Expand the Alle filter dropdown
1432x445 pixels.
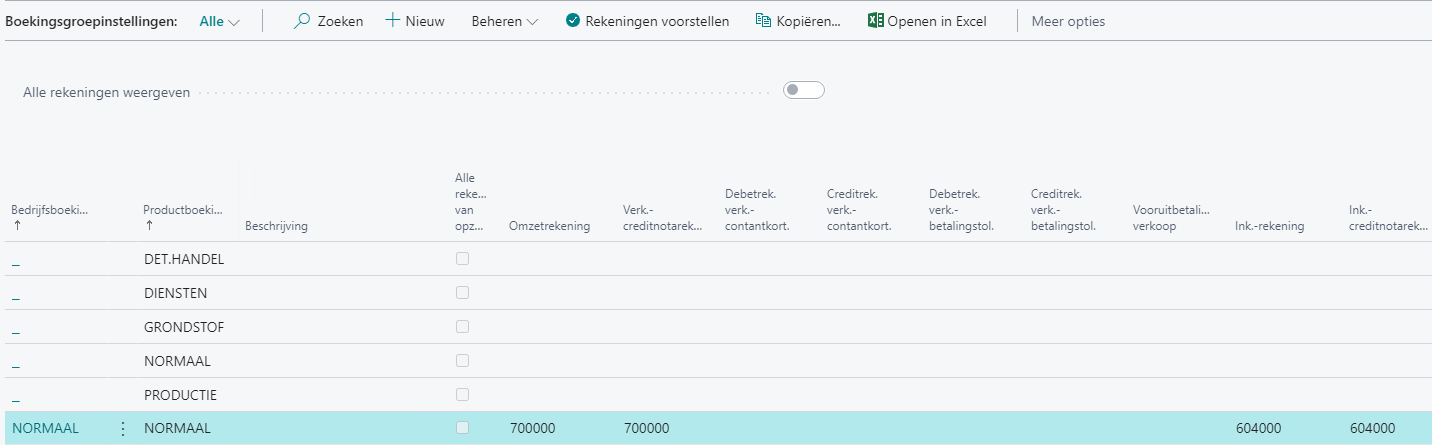(220, 21)
